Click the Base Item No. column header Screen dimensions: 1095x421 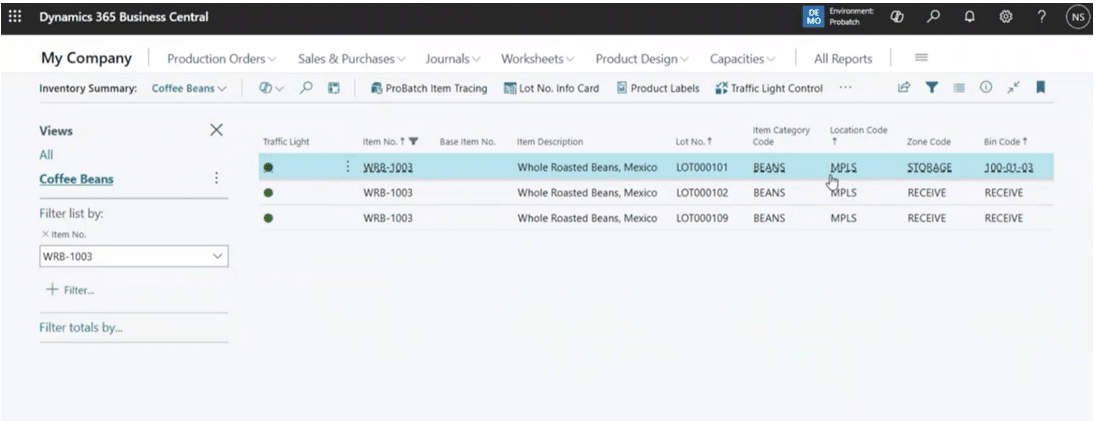(x=467, y=142)
